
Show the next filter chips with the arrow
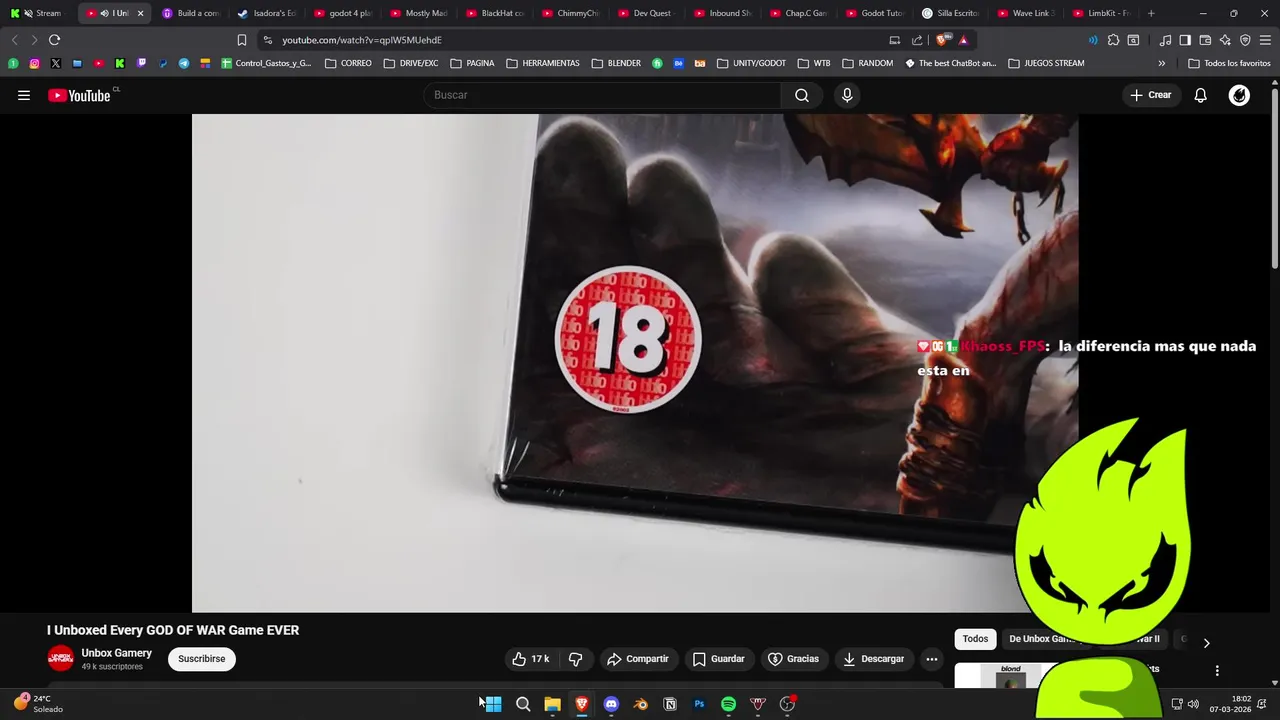[x=1206, y=643]
